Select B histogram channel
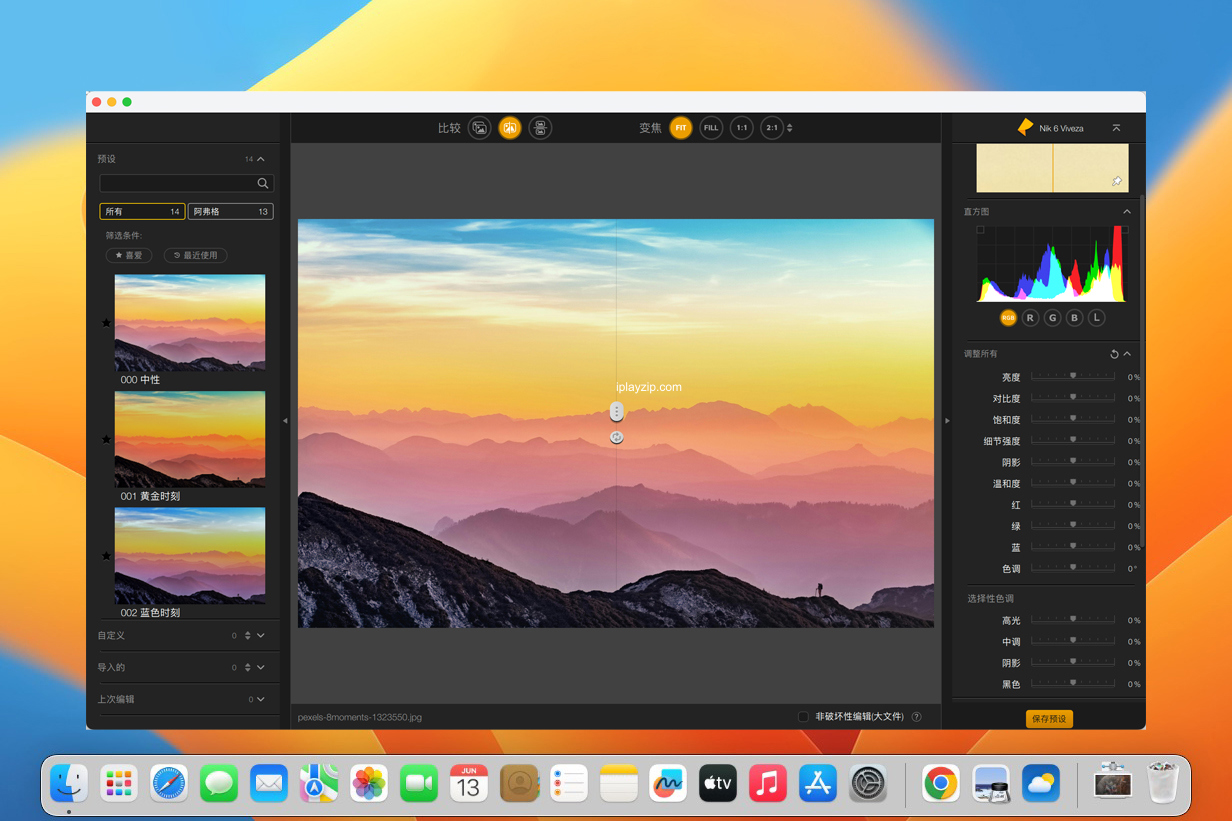Image resolution: width=1232 pixels, height=821 pixels. (x=1074, y=318)
